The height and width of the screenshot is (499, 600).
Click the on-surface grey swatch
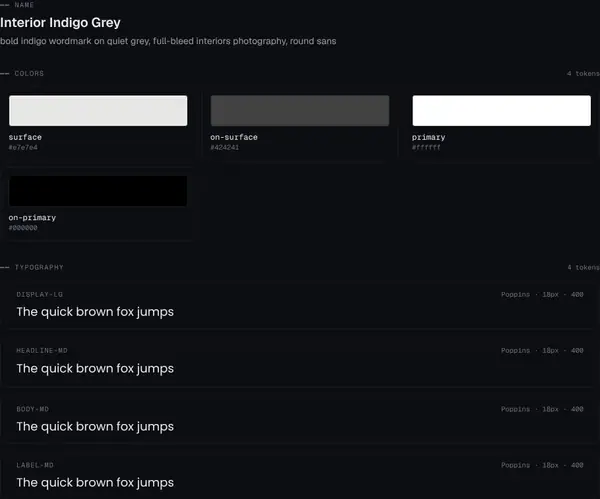click(x=300, y=111)
